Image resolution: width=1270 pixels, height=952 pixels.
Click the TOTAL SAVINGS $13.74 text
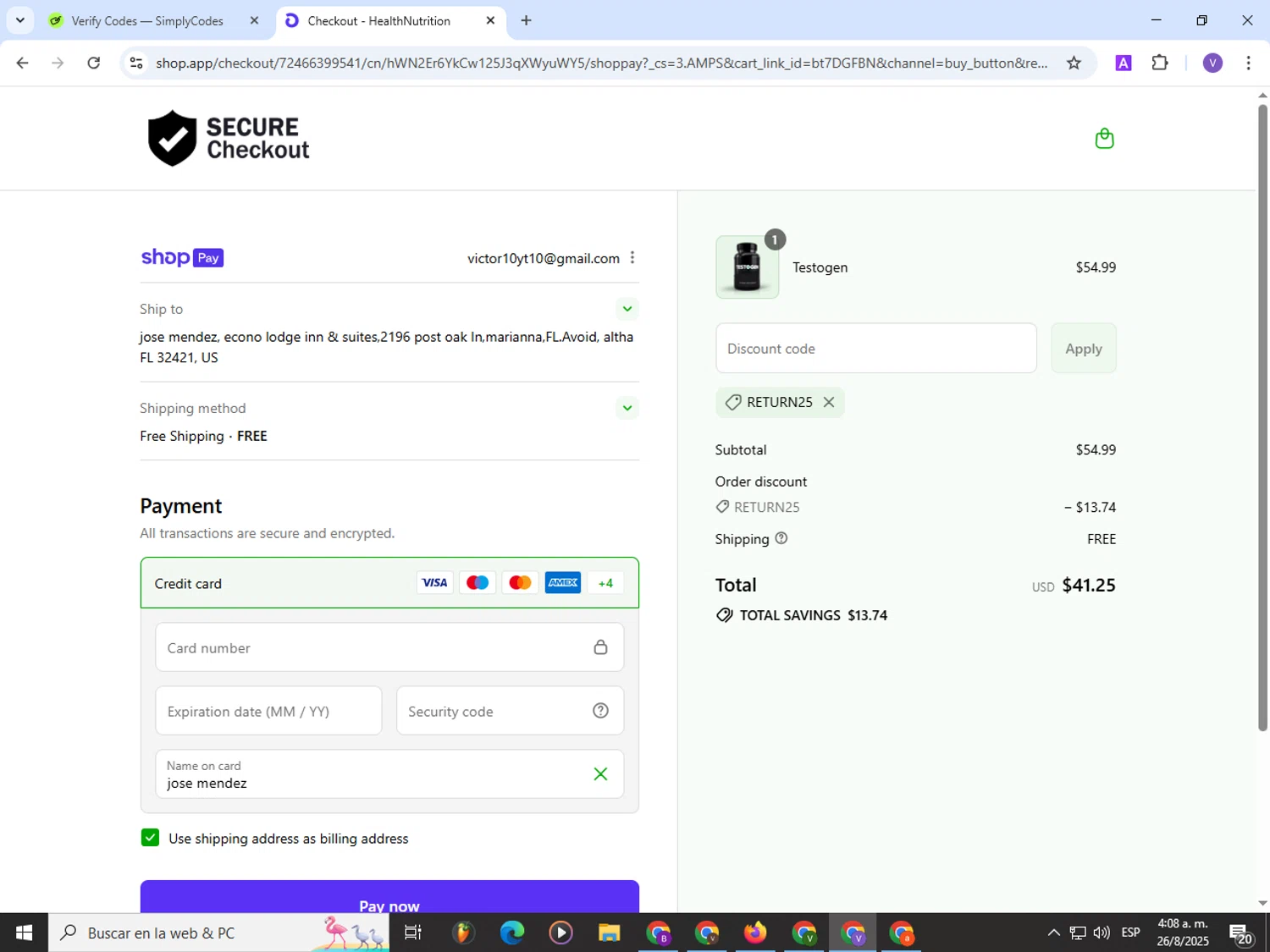813,615
